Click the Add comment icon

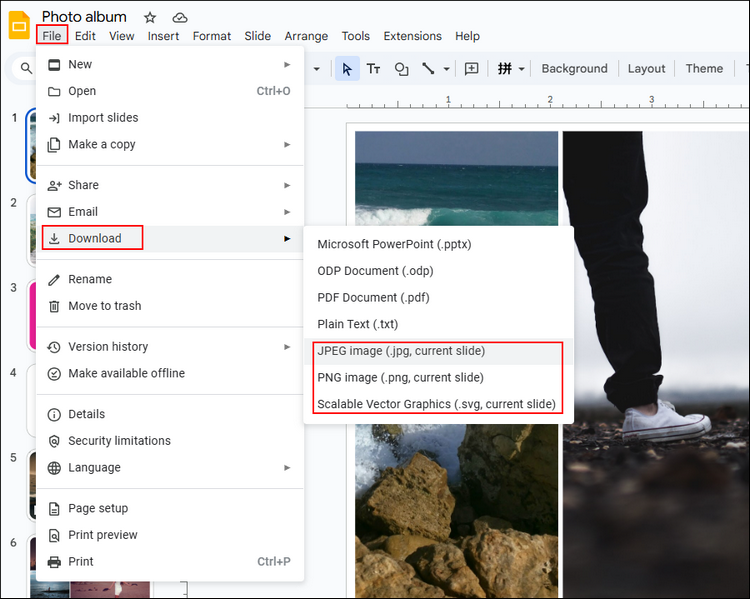(x=472, y=69)
